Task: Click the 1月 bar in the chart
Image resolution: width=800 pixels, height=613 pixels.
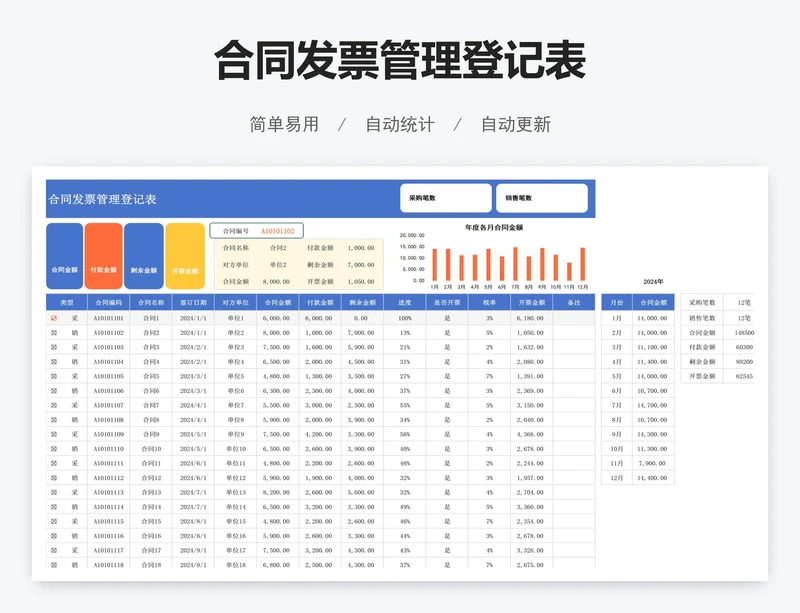Action: [x=435, y=264]
